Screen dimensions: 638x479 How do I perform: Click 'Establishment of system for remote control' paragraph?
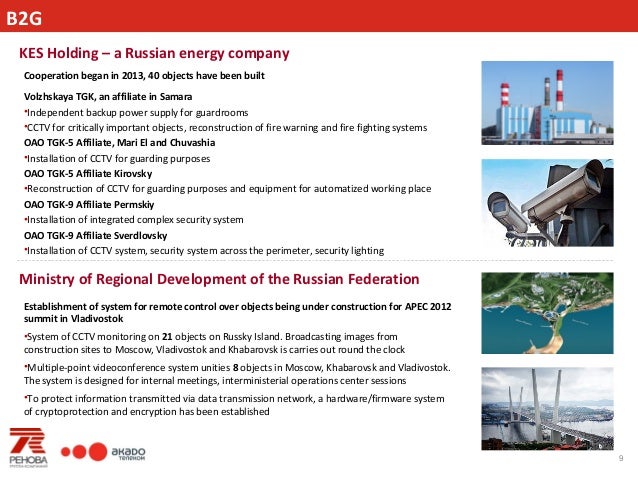[238, 313]
